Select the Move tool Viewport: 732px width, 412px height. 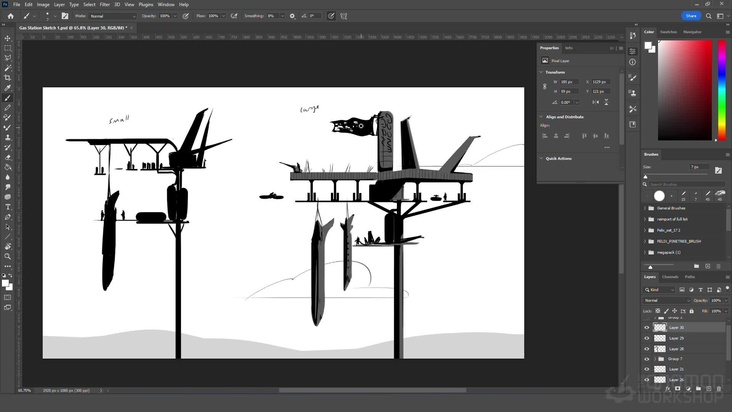(8, 38)
